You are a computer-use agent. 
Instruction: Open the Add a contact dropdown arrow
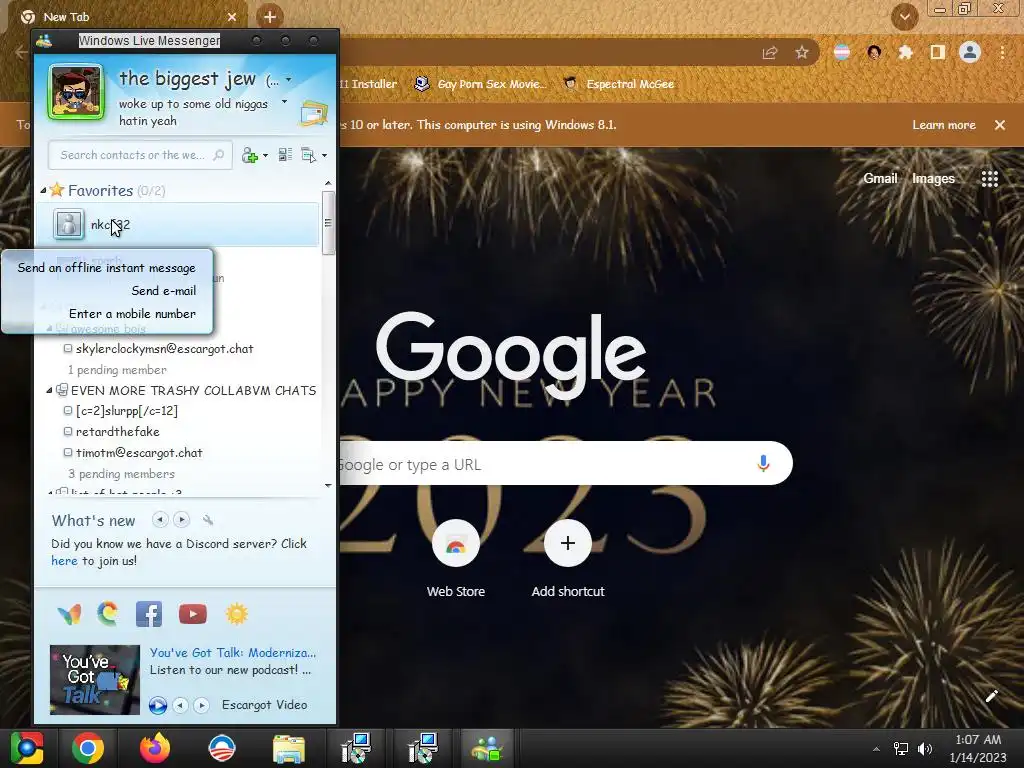coord(265,155)
